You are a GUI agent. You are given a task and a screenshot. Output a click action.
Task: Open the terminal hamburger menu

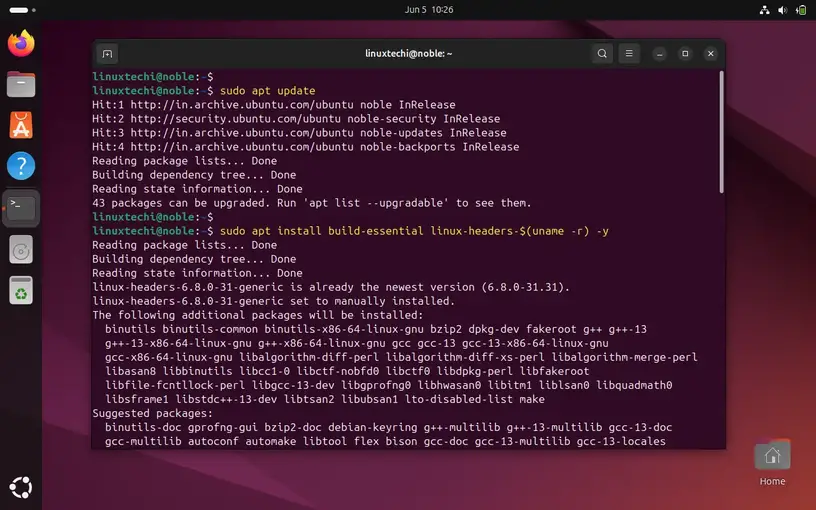629,54
